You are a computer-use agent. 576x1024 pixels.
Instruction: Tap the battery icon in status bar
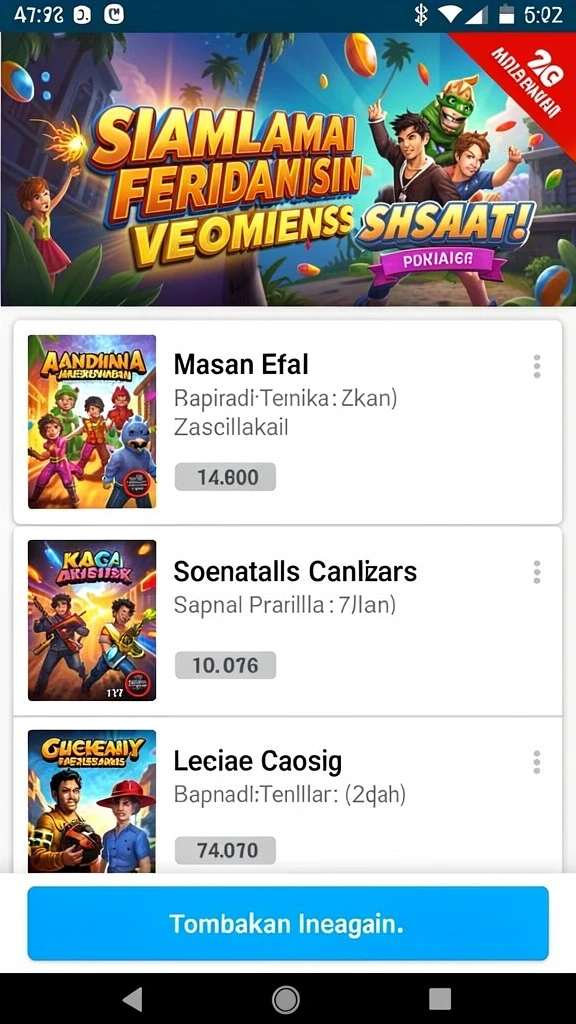506,14
